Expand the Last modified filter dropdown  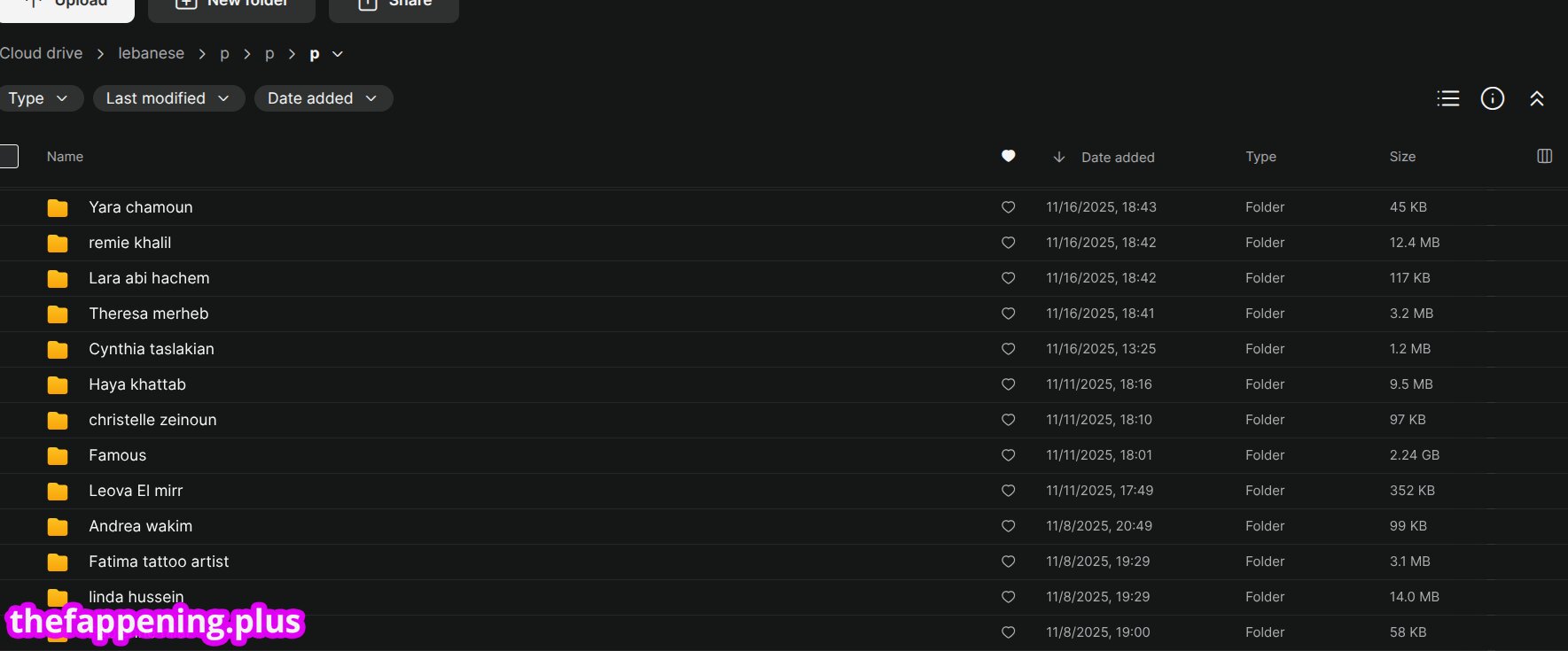click(168, 98)
